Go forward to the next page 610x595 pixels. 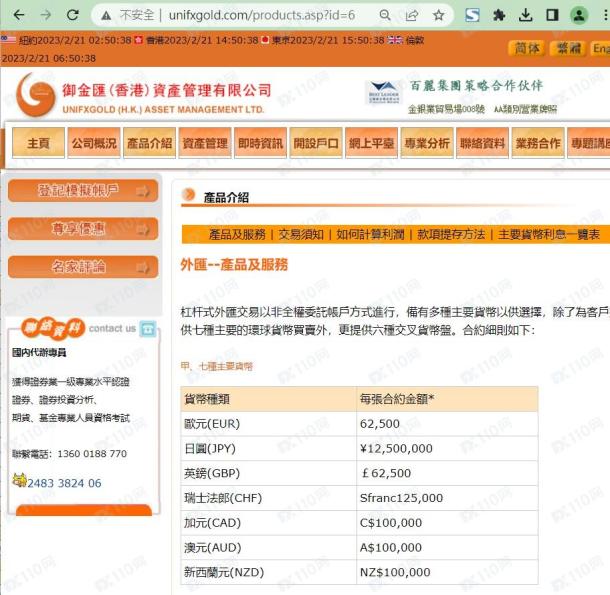pos(46,15)
